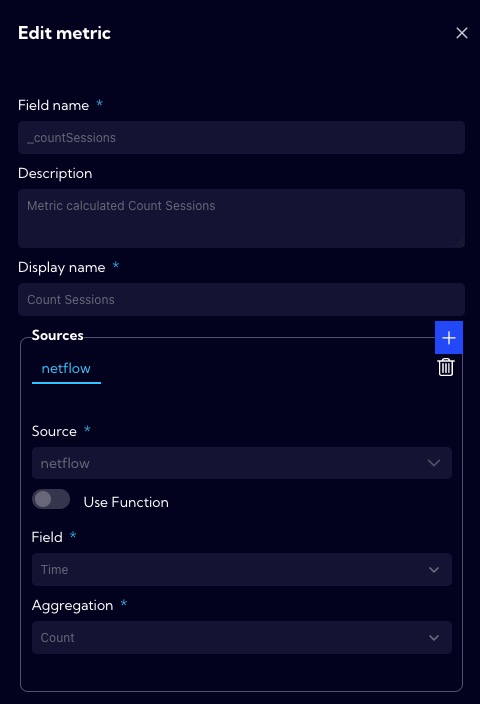Click the Edit metric title
This screenshot has width=480, height=704.
(64, 33)
